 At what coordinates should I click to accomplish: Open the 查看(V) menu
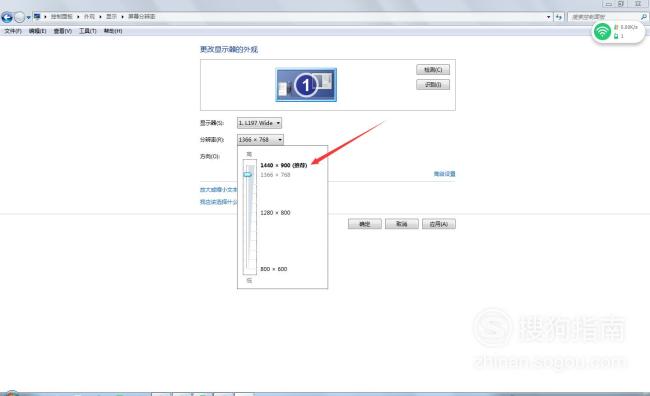point(63,31)
